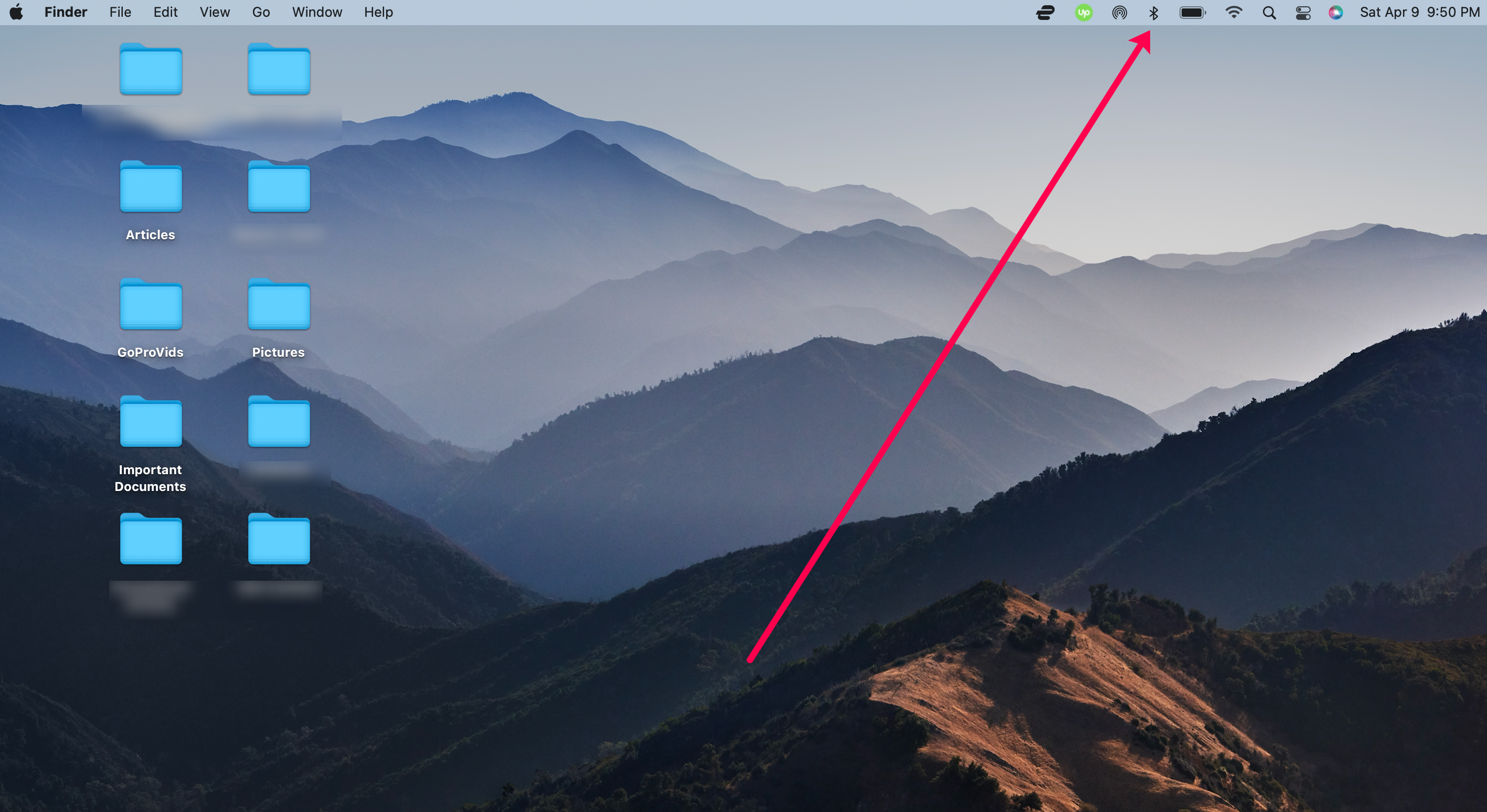Open the Finder menu
The width and height of the screenshot is (1487, 812).
point(65,12)
